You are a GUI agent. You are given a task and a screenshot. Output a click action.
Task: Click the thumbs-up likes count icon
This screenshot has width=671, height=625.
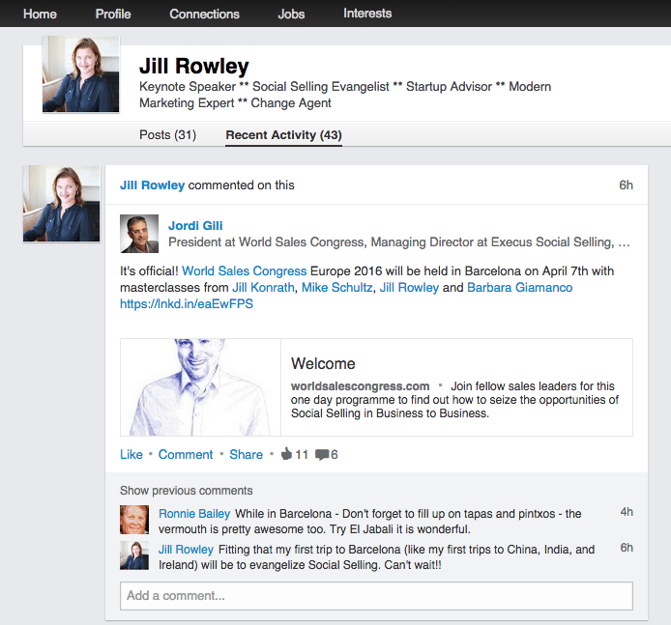click(x=286, y=454)
